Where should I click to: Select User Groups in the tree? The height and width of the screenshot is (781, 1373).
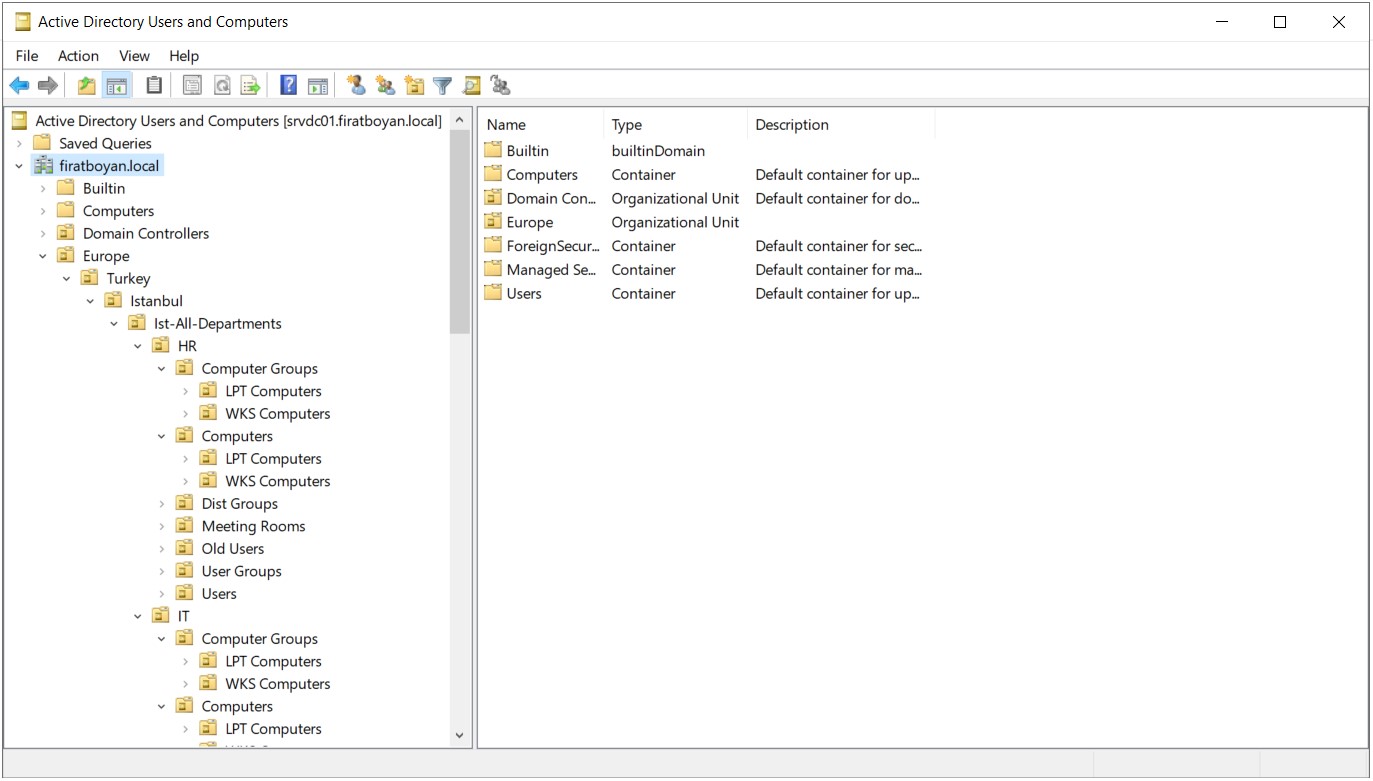(241, 571)
